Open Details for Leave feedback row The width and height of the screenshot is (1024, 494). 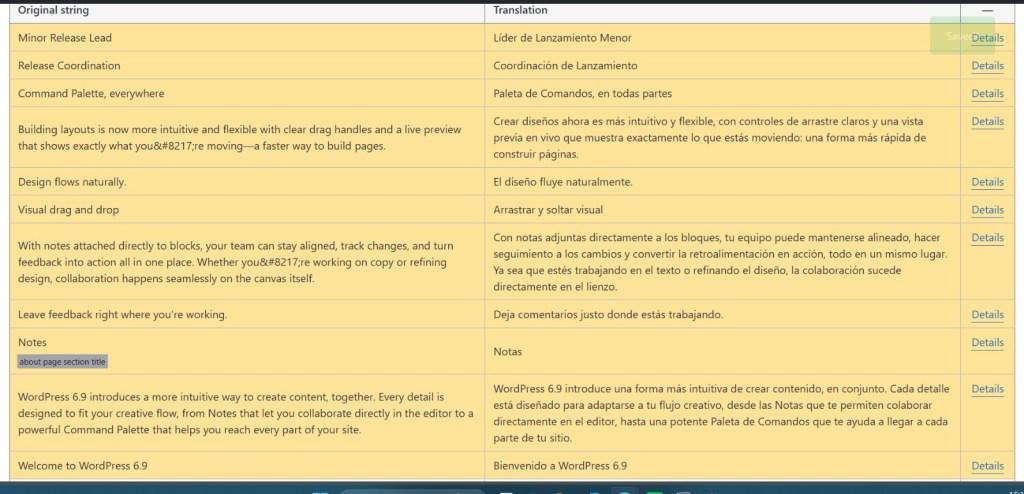[x=987, y=315]
